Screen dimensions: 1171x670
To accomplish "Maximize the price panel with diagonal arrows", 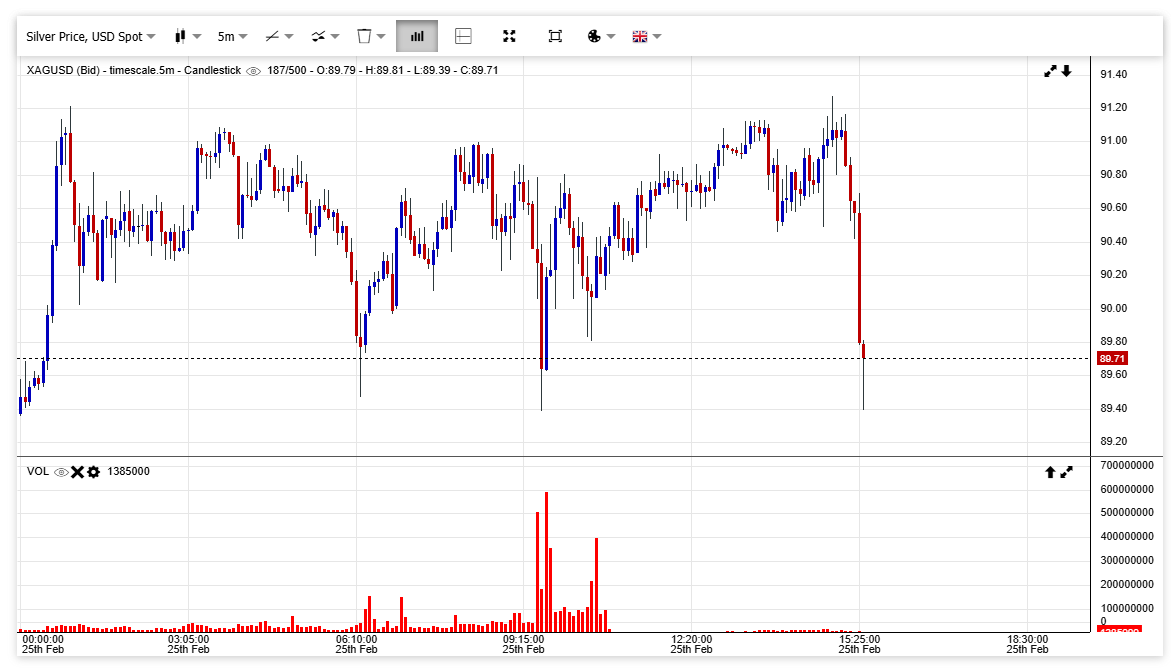I will [1050, 71].
